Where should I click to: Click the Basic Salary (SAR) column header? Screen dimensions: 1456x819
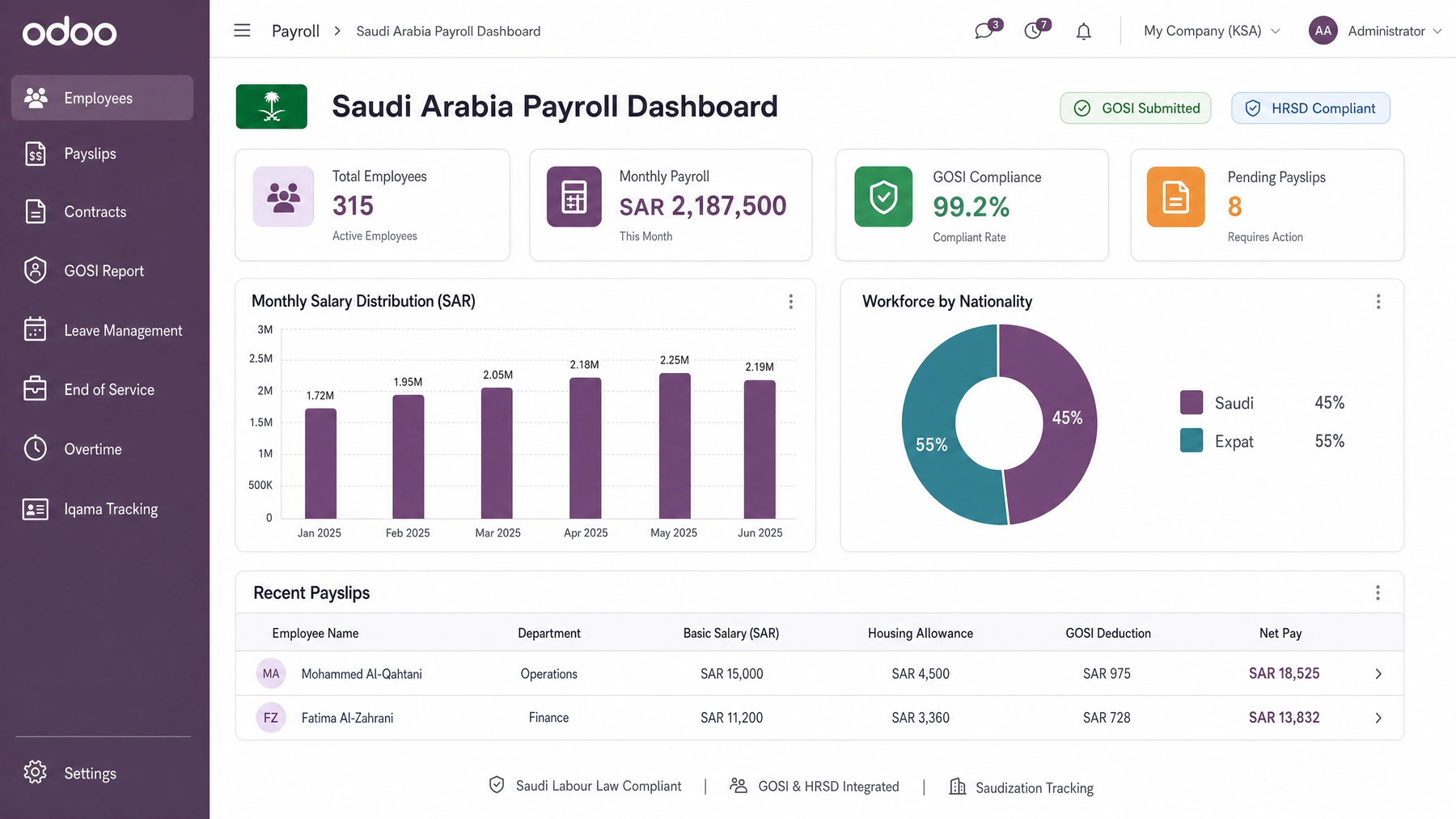pos(731,633)
